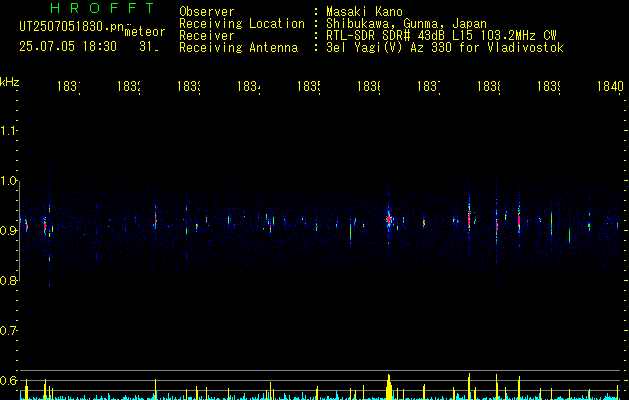Click the kHz axis unit label

click(x=10, y=82)
